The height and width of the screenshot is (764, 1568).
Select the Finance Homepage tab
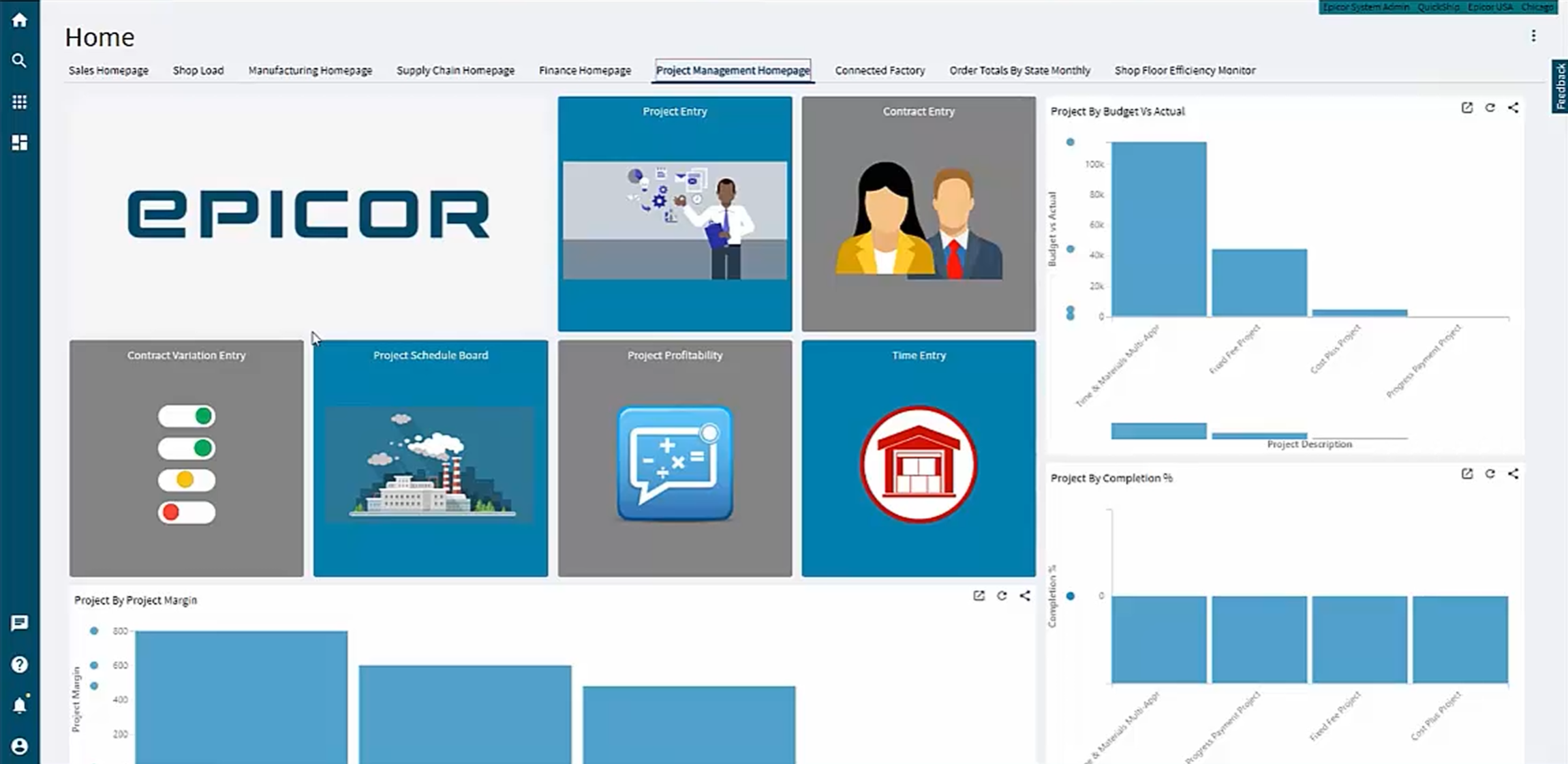[585, 70]
